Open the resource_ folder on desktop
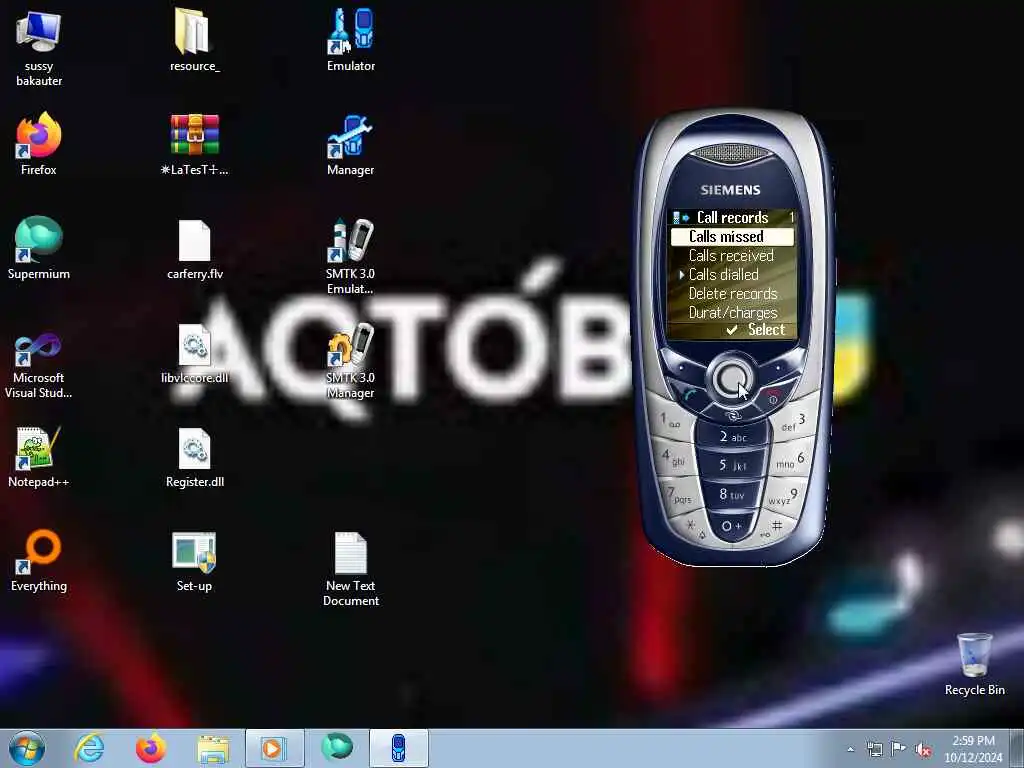Viewport: 1024px width, 768px height. [x=194, y=40]
